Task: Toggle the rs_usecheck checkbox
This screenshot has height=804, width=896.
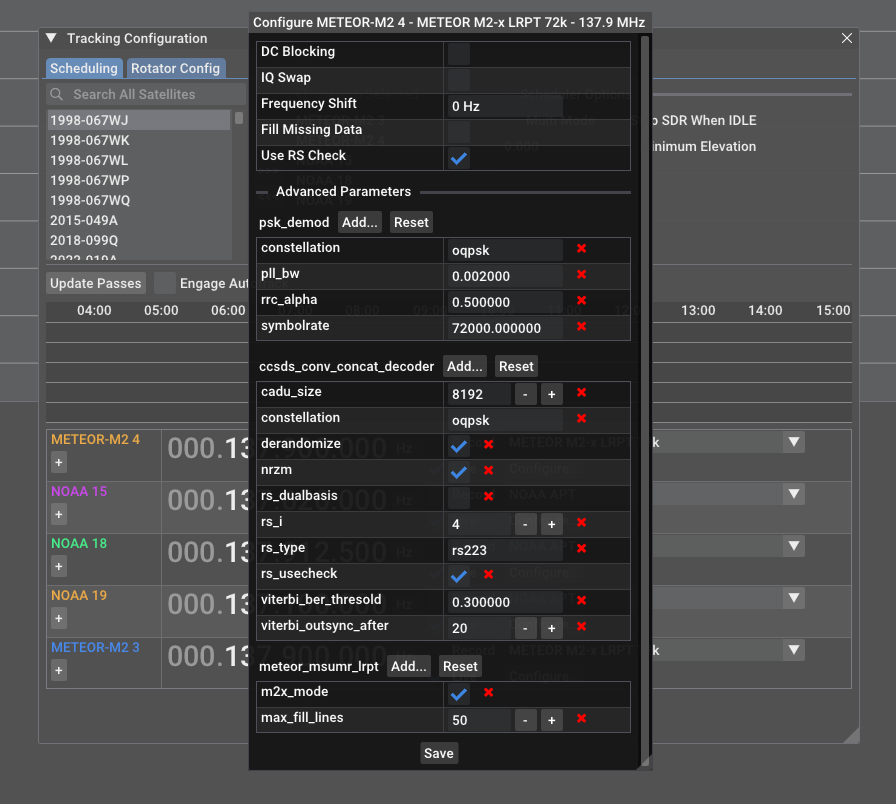Action: 458,576
